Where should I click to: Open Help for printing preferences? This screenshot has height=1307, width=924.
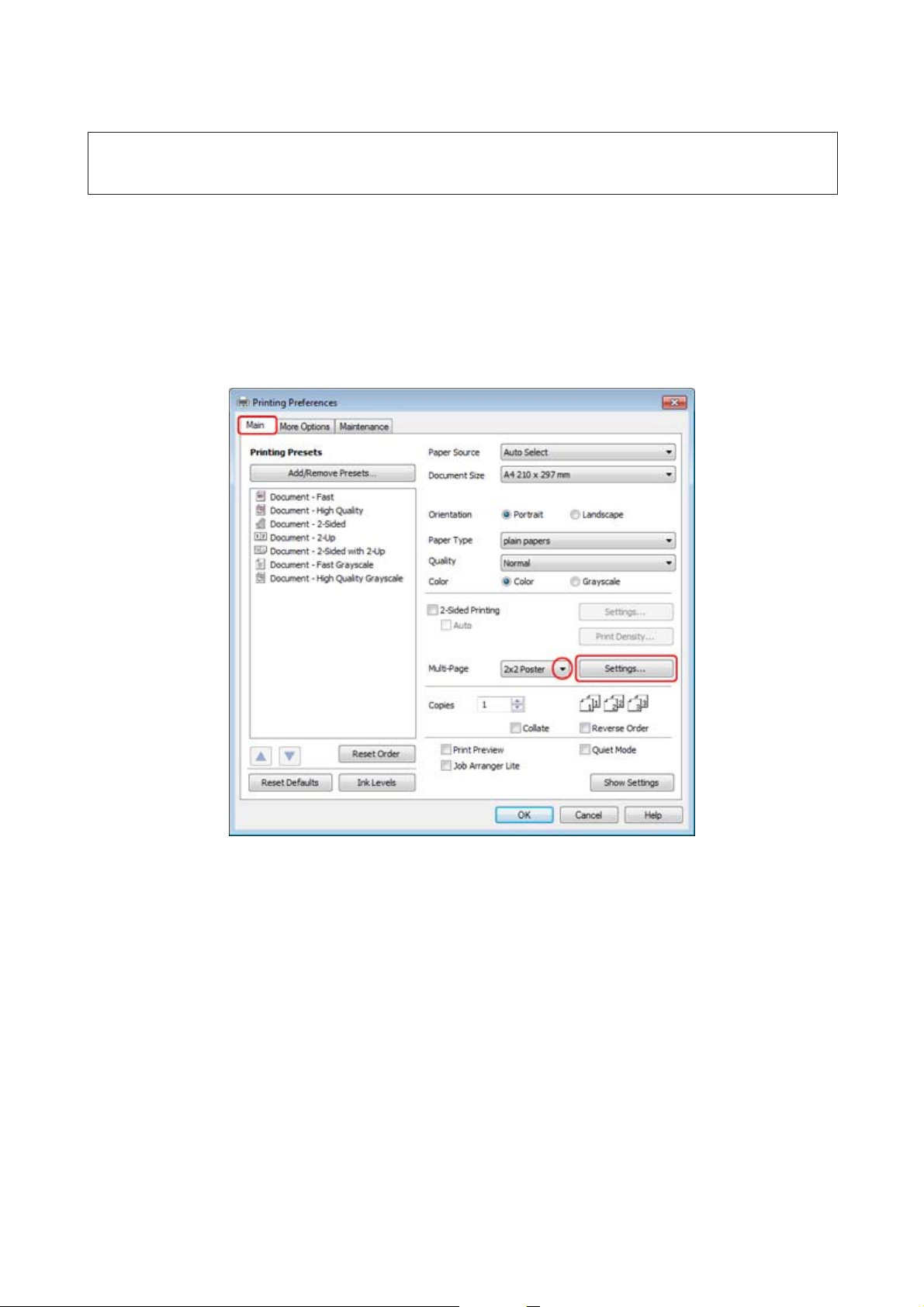[653, 815]
